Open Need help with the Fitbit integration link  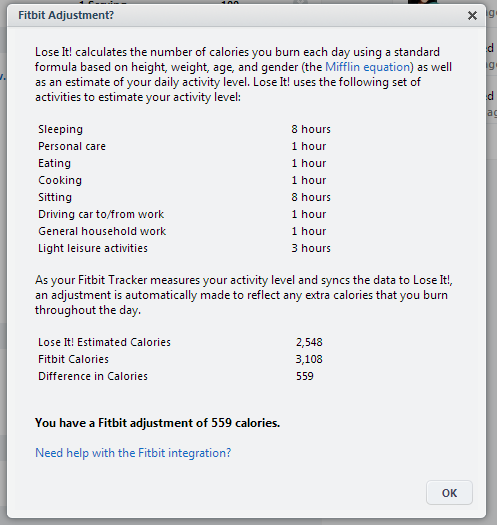[133, 453]
